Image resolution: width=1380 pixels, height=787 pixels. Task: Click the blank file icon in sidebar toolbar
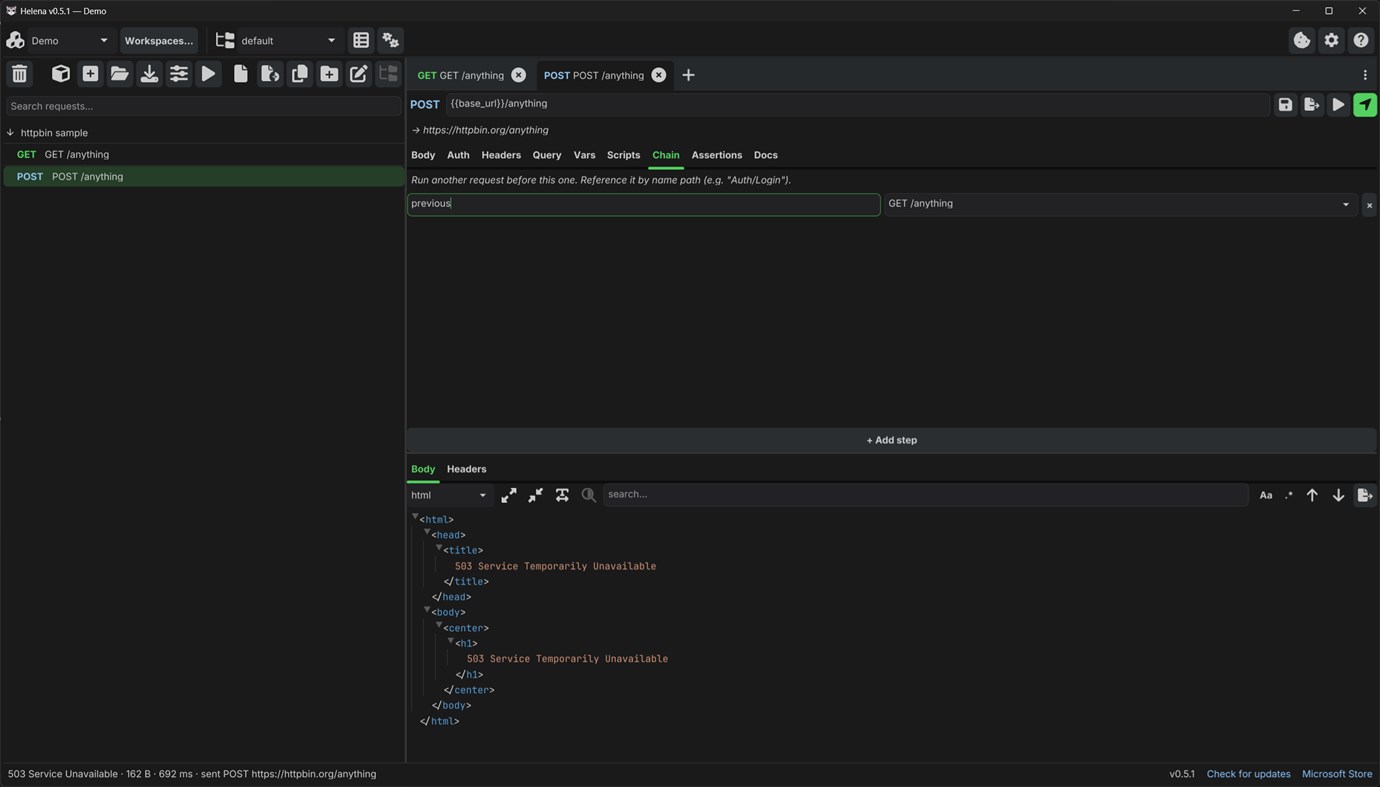pyautogui.click(x=241, y=74)
